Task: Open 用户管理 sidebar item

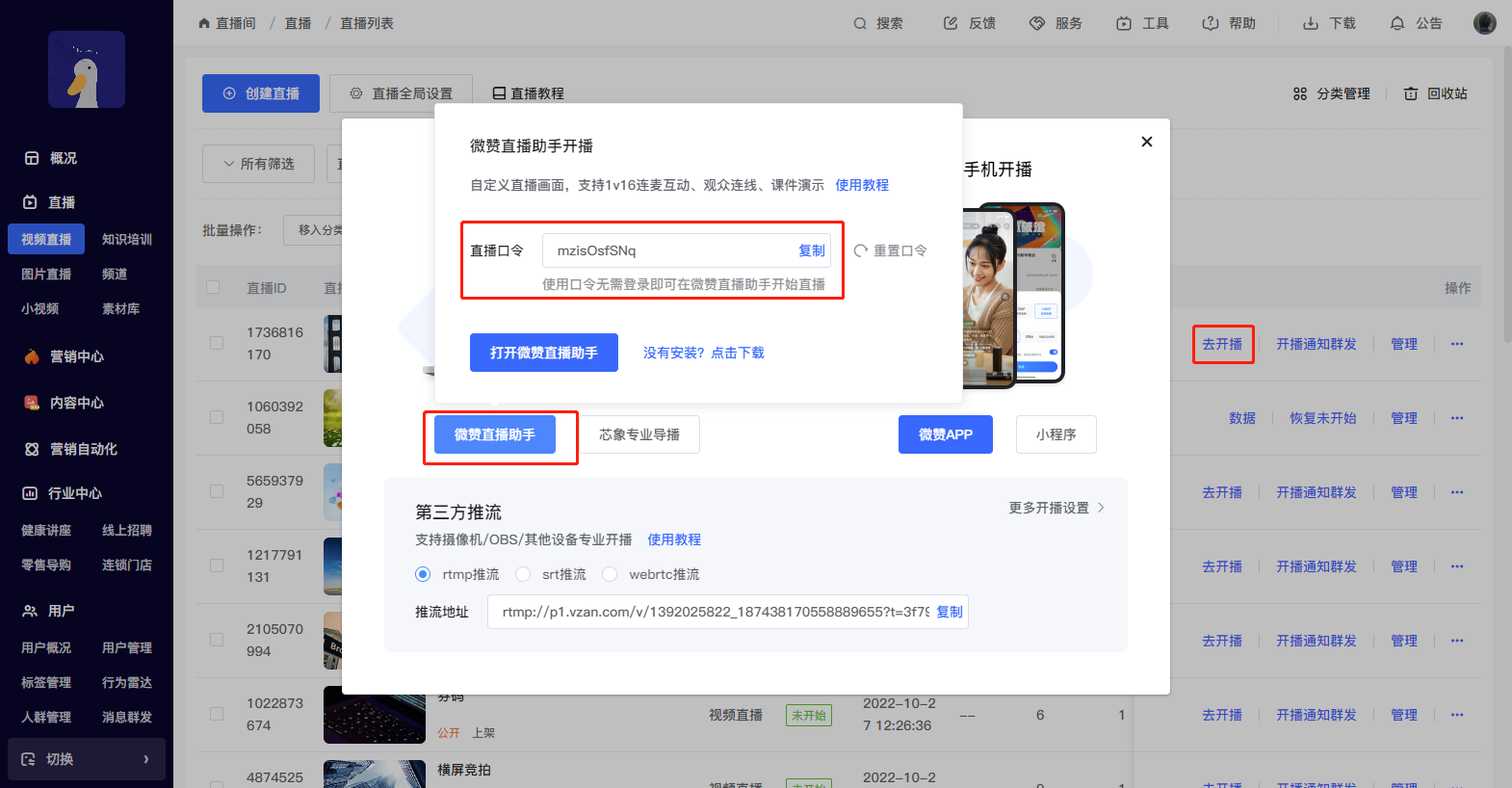Action: coord(127,647)
